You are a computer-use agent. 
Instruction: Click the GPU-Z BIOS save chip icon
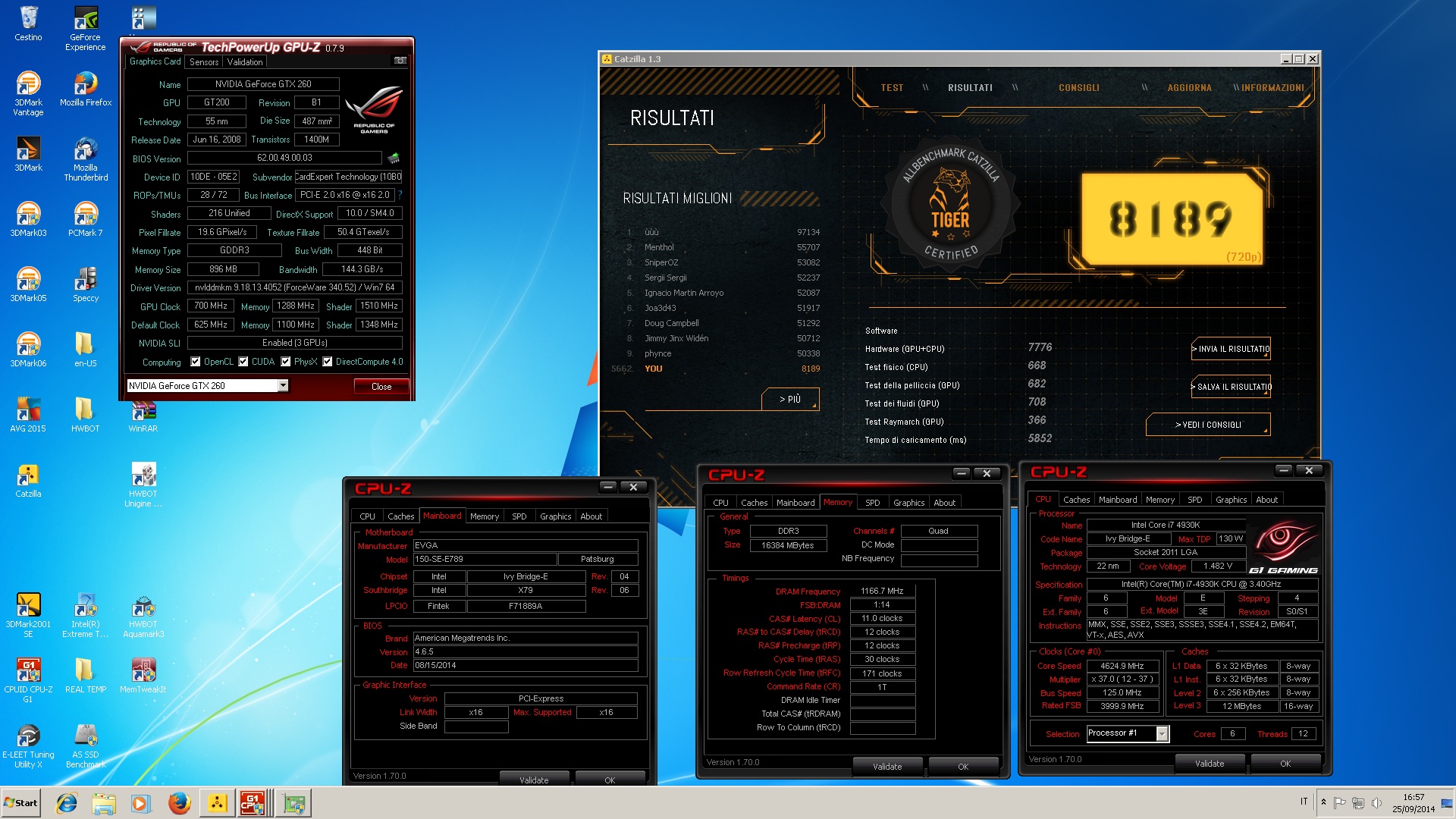394,158
